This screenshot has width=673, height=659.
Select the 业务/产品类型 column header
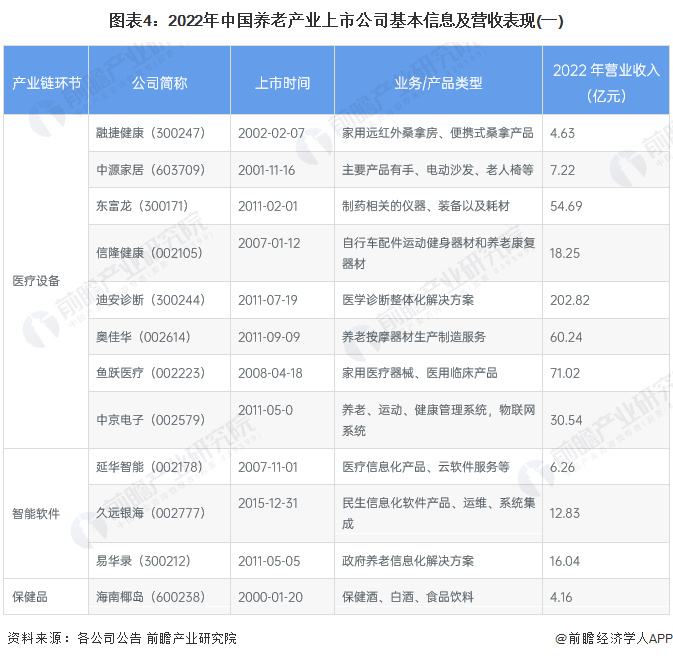[438, 80]
